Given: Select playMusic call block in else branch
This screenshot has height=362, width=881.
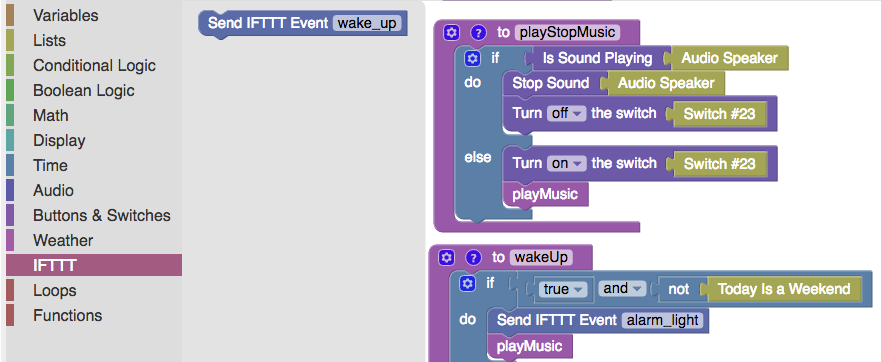Looking at the screenshot, I should click(x=545, y=194).
